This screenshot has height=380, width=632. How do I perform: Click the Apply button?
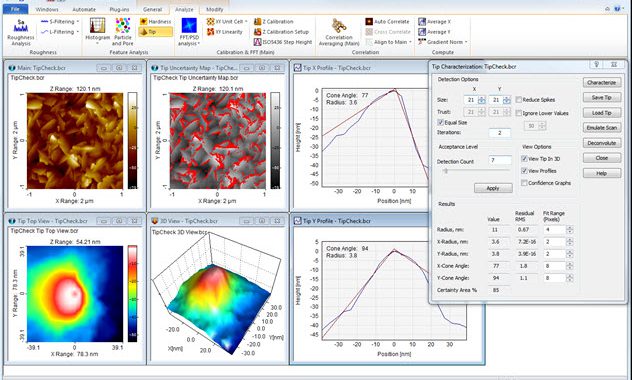493,188
